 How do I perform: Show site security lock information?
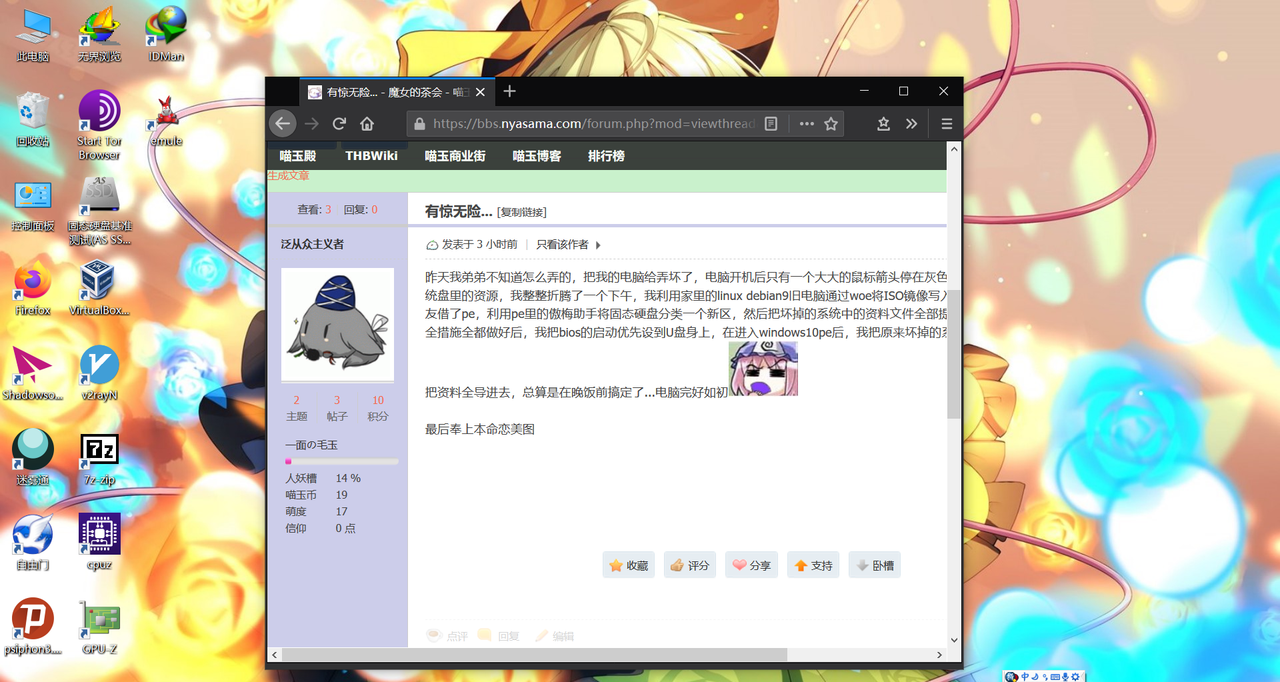tap(419, 124)
